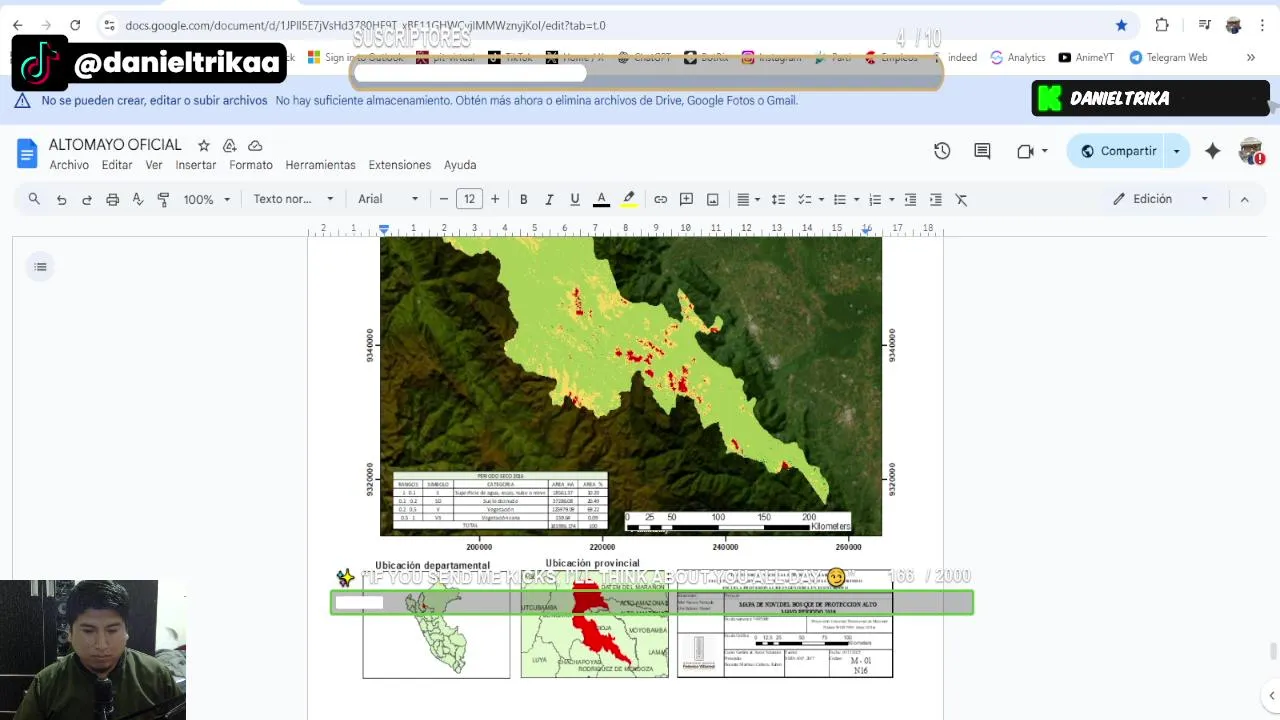Decrease the font size

click(444, 199)
